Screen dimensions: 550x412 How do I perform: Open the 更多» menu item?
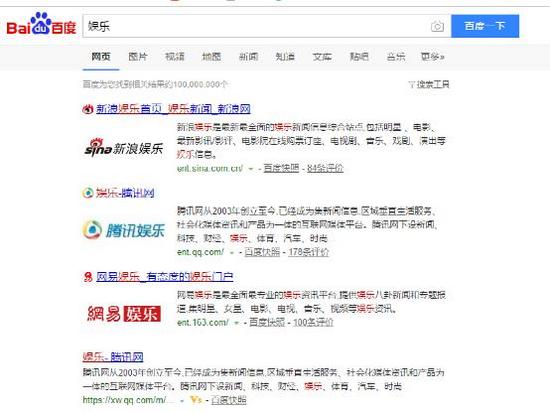(432, 56)
